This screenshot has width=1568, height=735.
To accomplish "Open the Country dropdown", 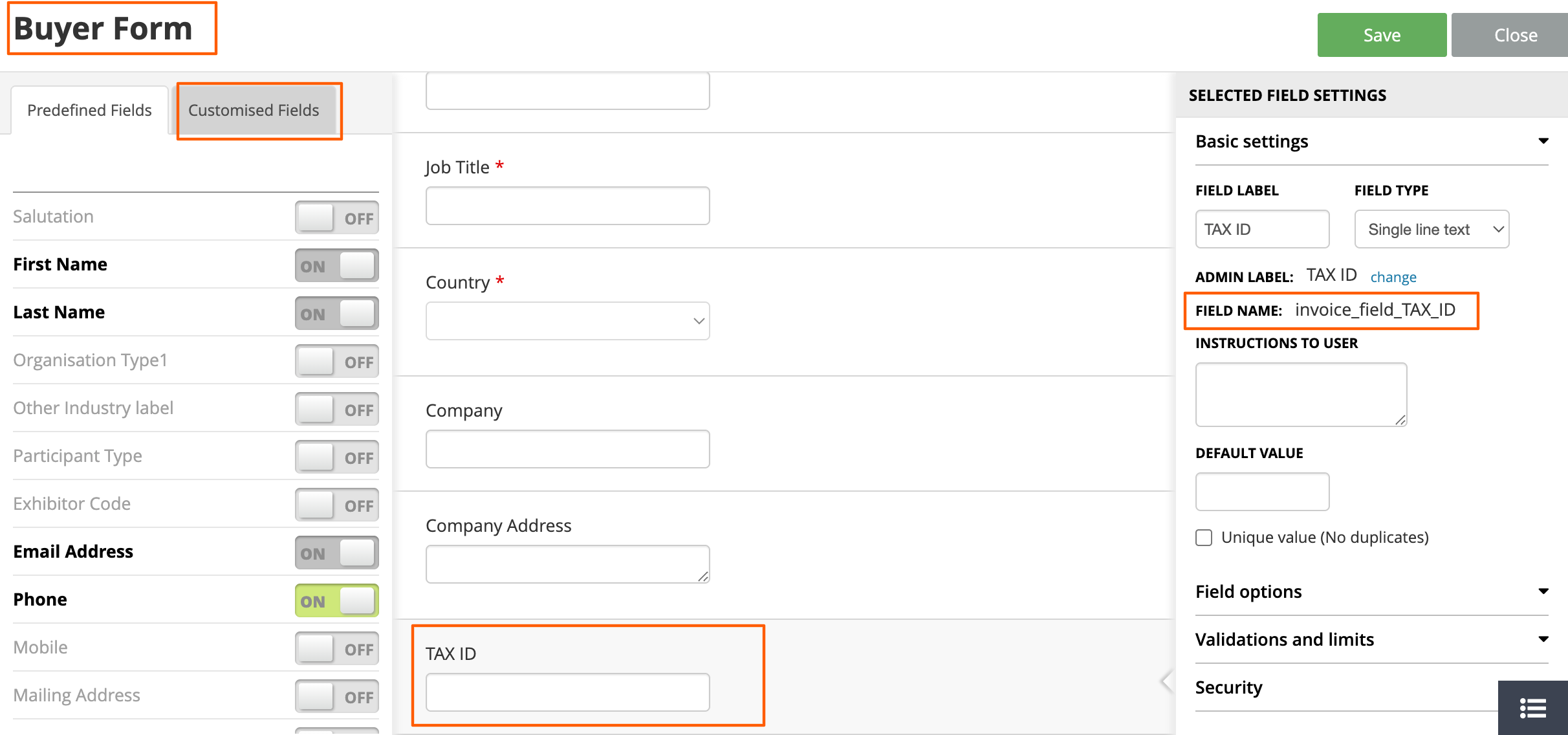I will click(567, 321).
